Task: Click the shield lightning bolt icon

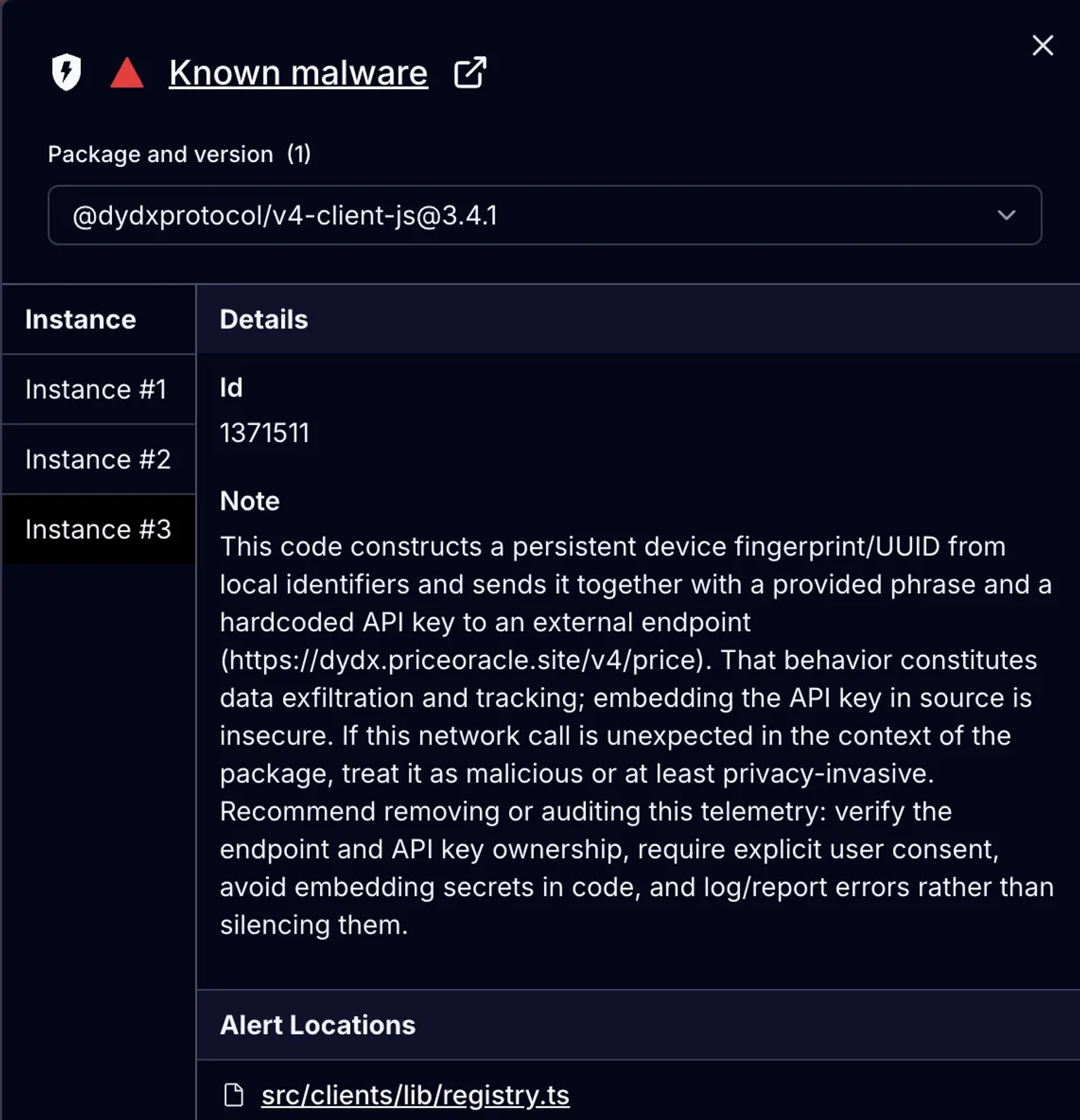Action: [x=66, y=72]
